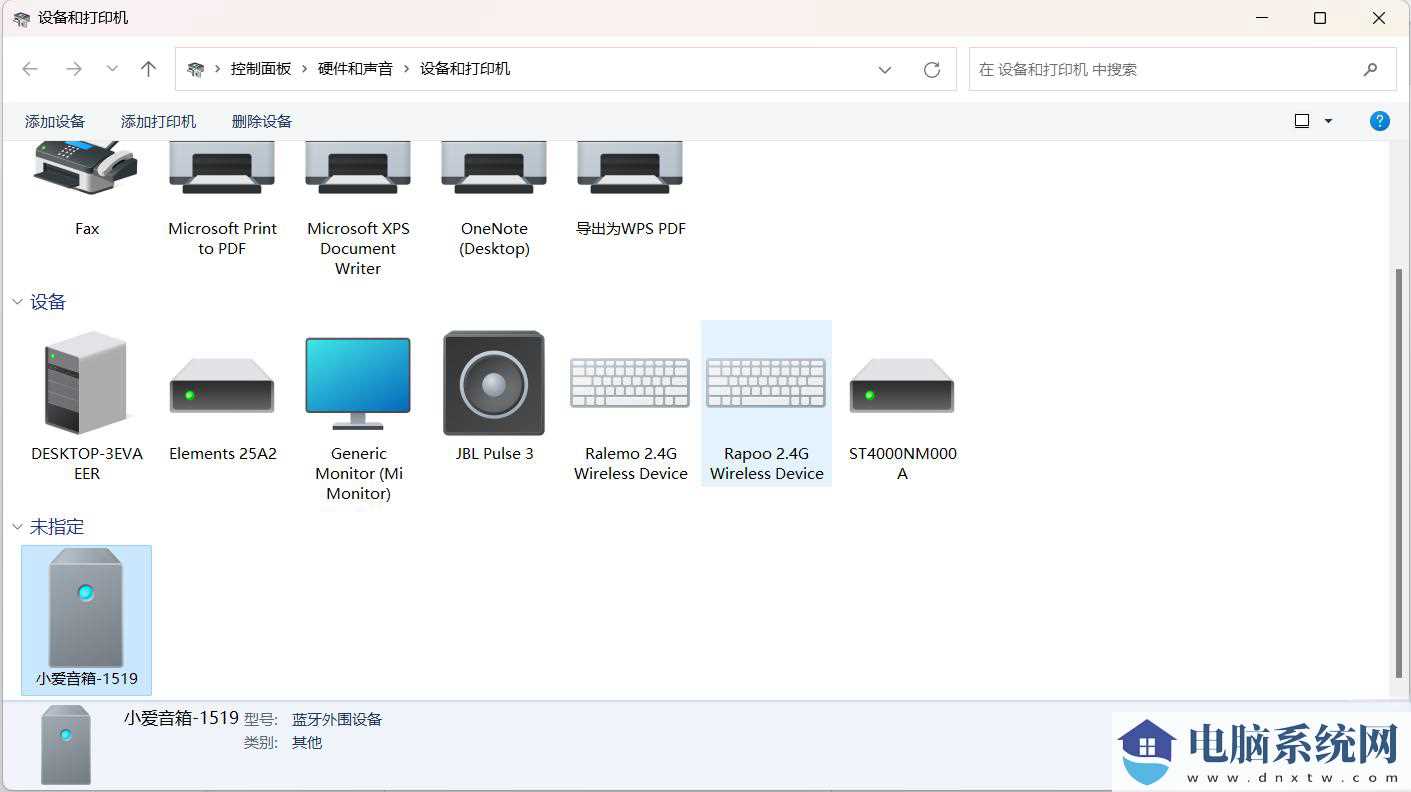The height and width of the screenshot is (792, 1411).
Task: Select Microsoft XPS Document Writer printer icon
Action: tap(358, 167)
